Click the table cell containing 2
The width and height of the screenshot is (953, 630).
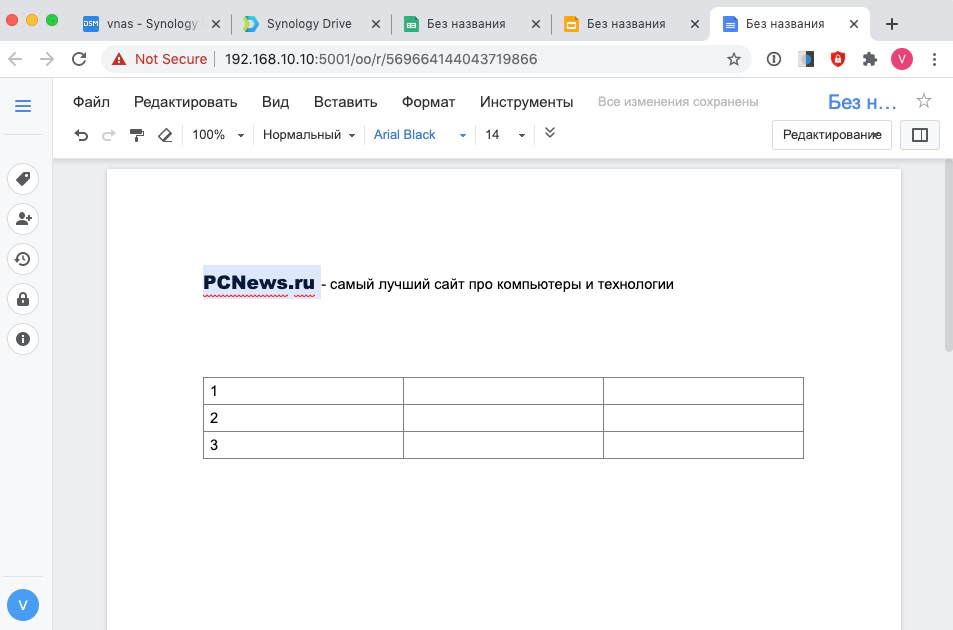pos(303,418)
